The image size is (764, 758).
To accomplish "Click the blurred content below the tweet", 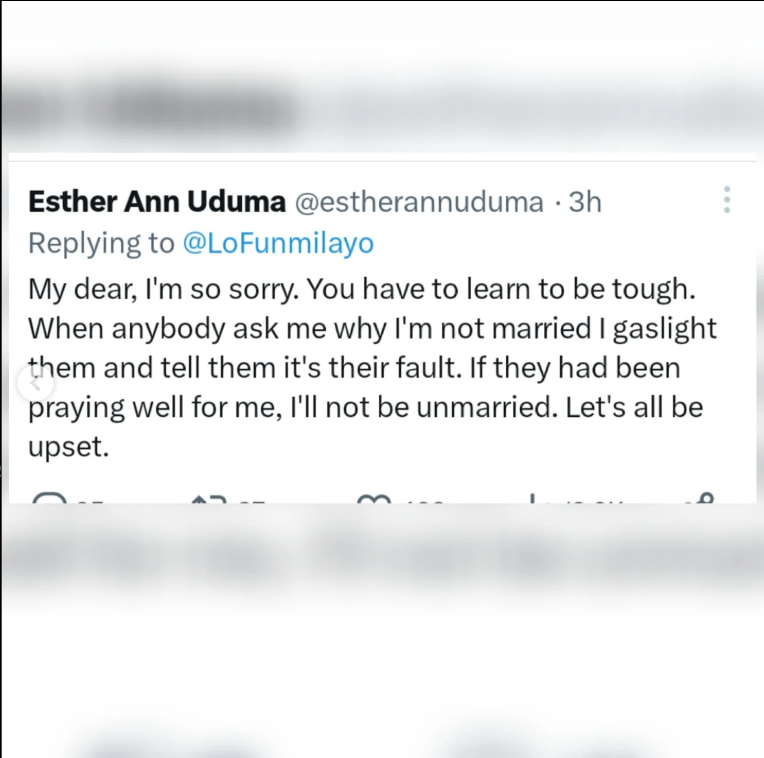I will pyautogui.click(x=382, y=555).
